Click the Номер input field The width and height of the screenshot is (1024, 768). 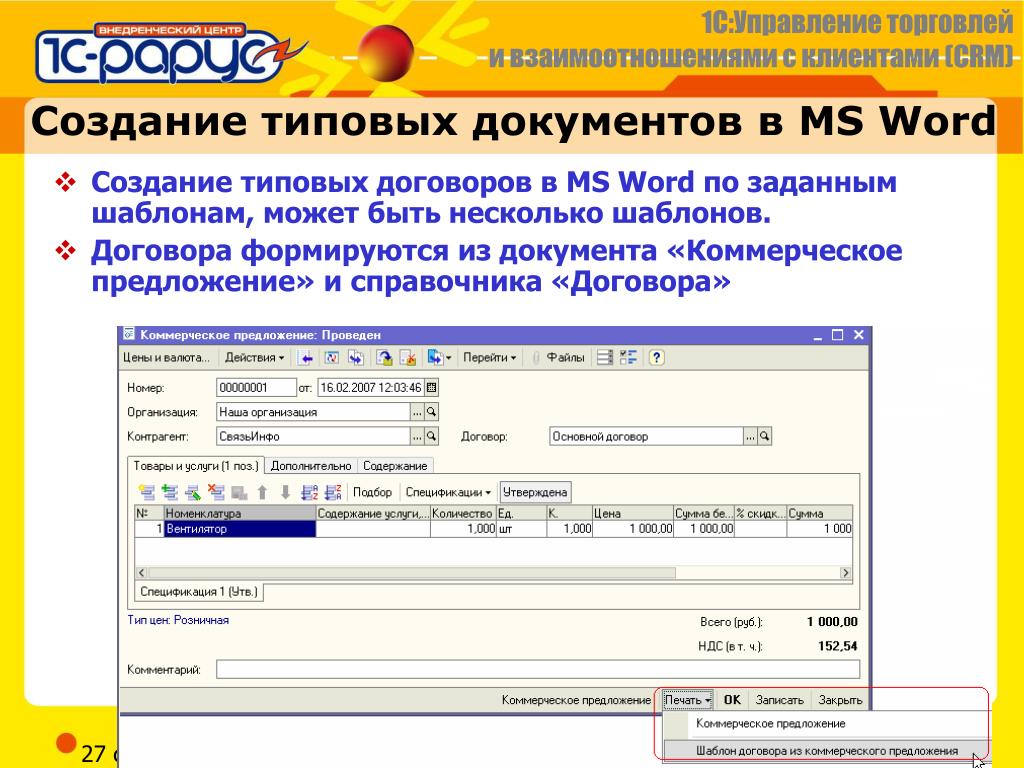pos(256,387)
